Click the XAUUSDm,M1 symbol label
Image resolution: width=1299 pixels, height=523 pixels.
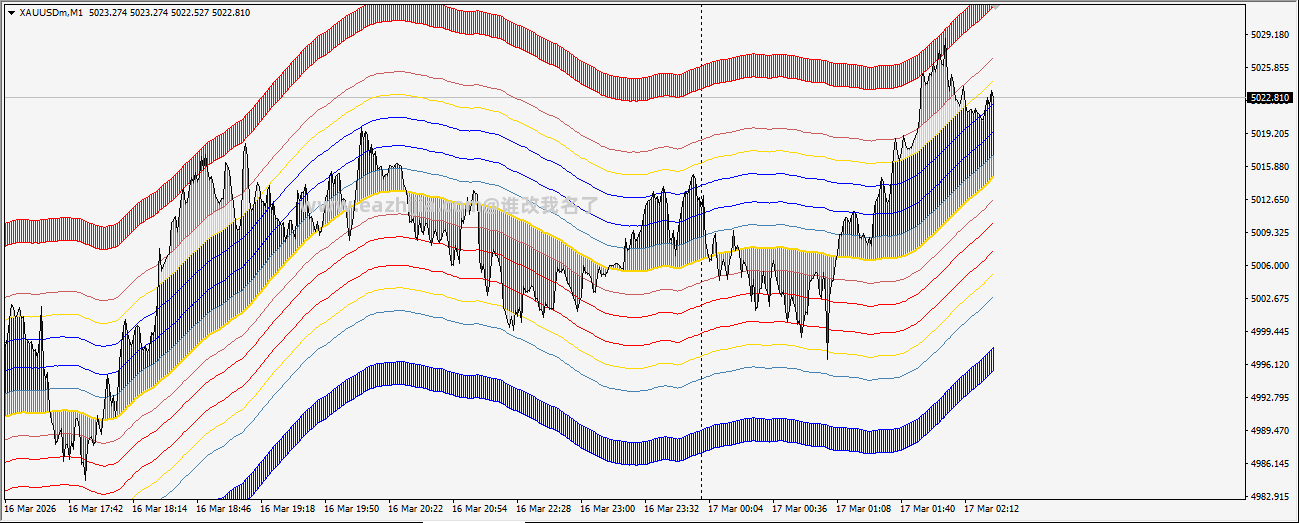(x=50, y=11)
